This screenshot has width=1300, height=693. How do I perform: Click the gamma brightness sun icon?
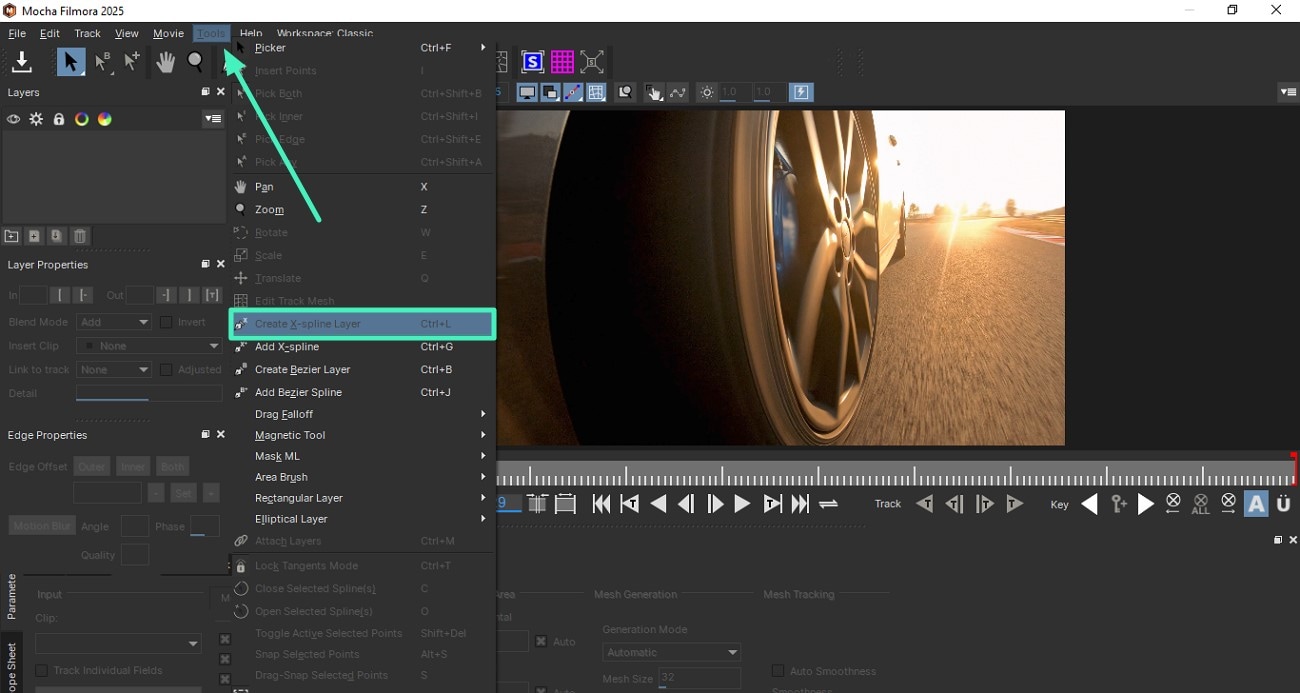(x=706, y=92)
